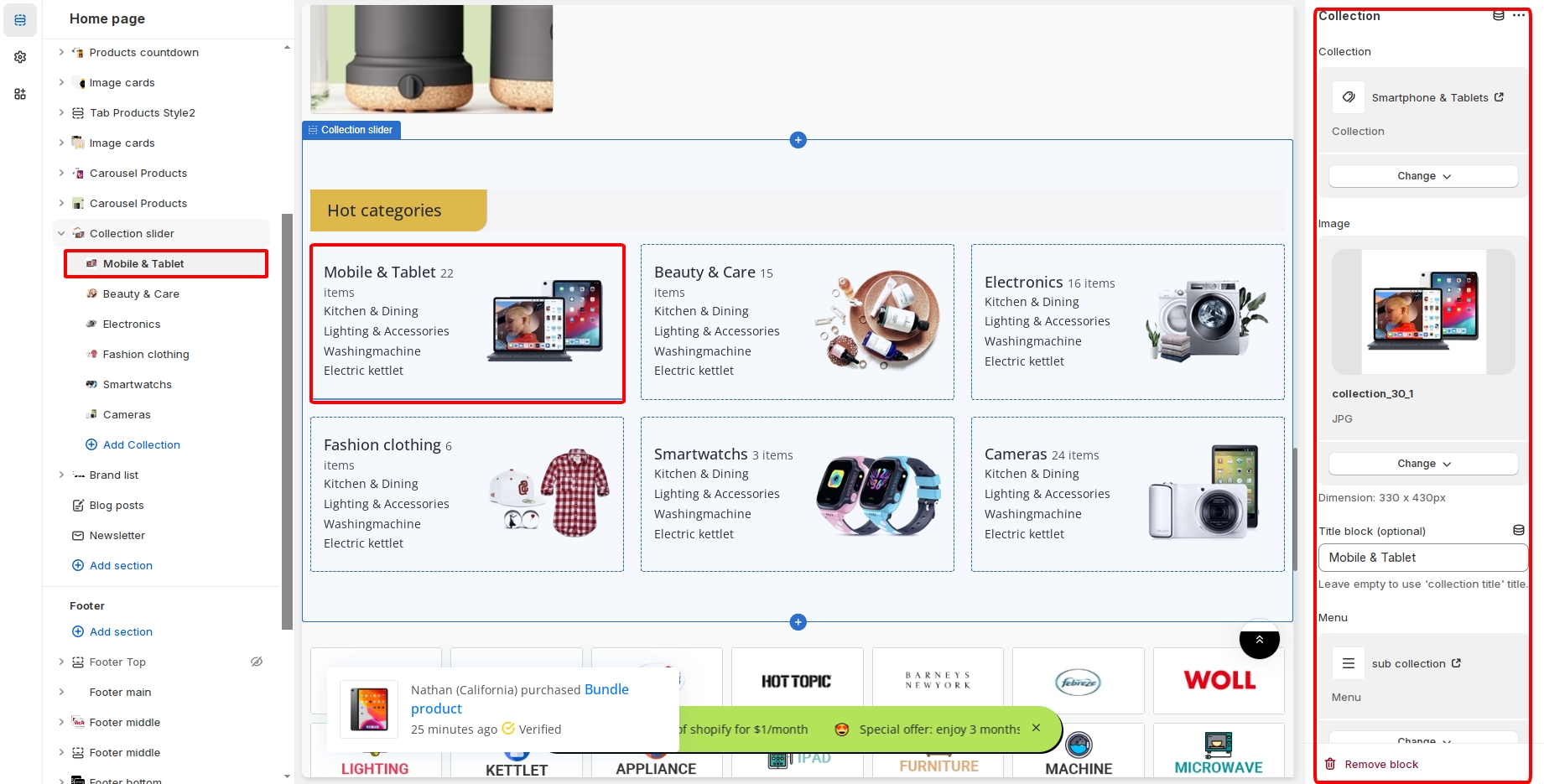This screenshot has width=1544, height=784.
Task: Toggle visibility of Footer Top section
Action: [x=257, y=662]
